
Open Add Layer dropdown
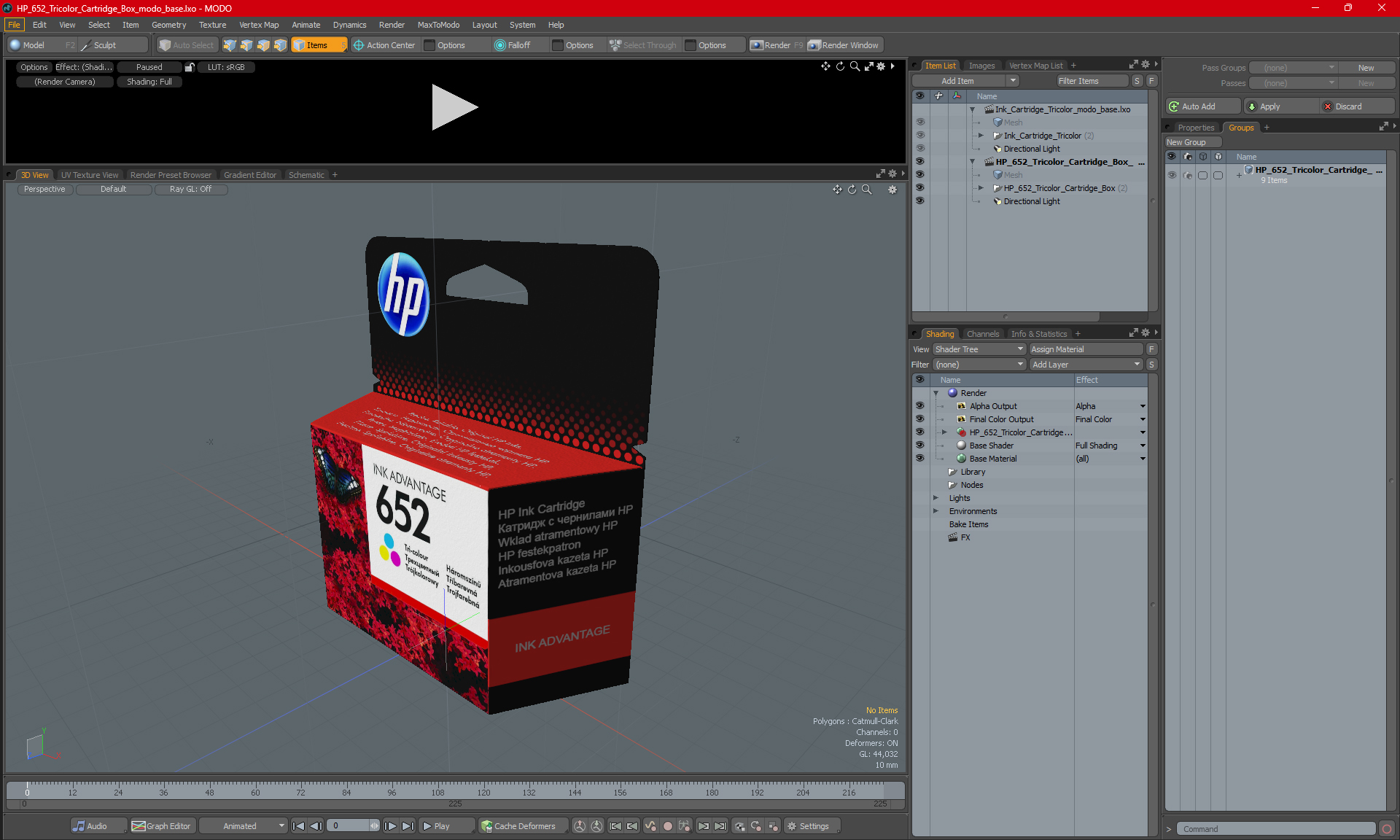tap(1086, 365)
